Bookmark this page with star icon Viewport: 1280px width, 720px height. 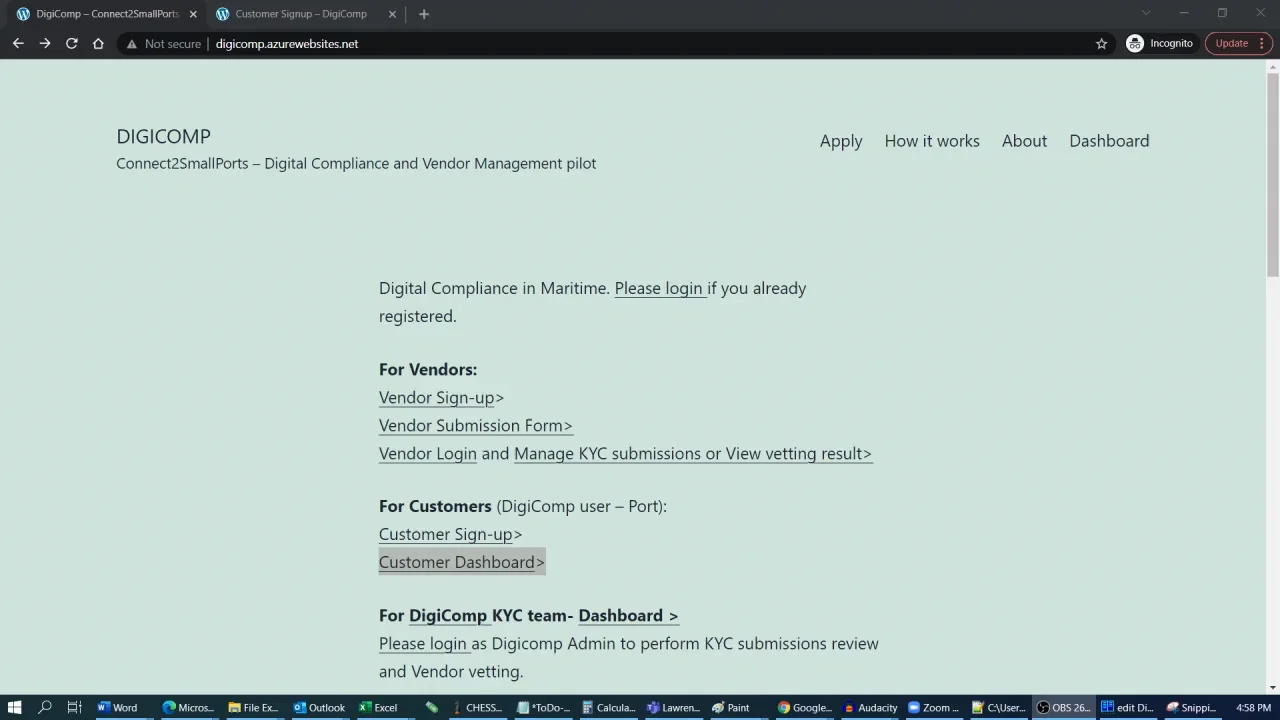[1102, 43]
